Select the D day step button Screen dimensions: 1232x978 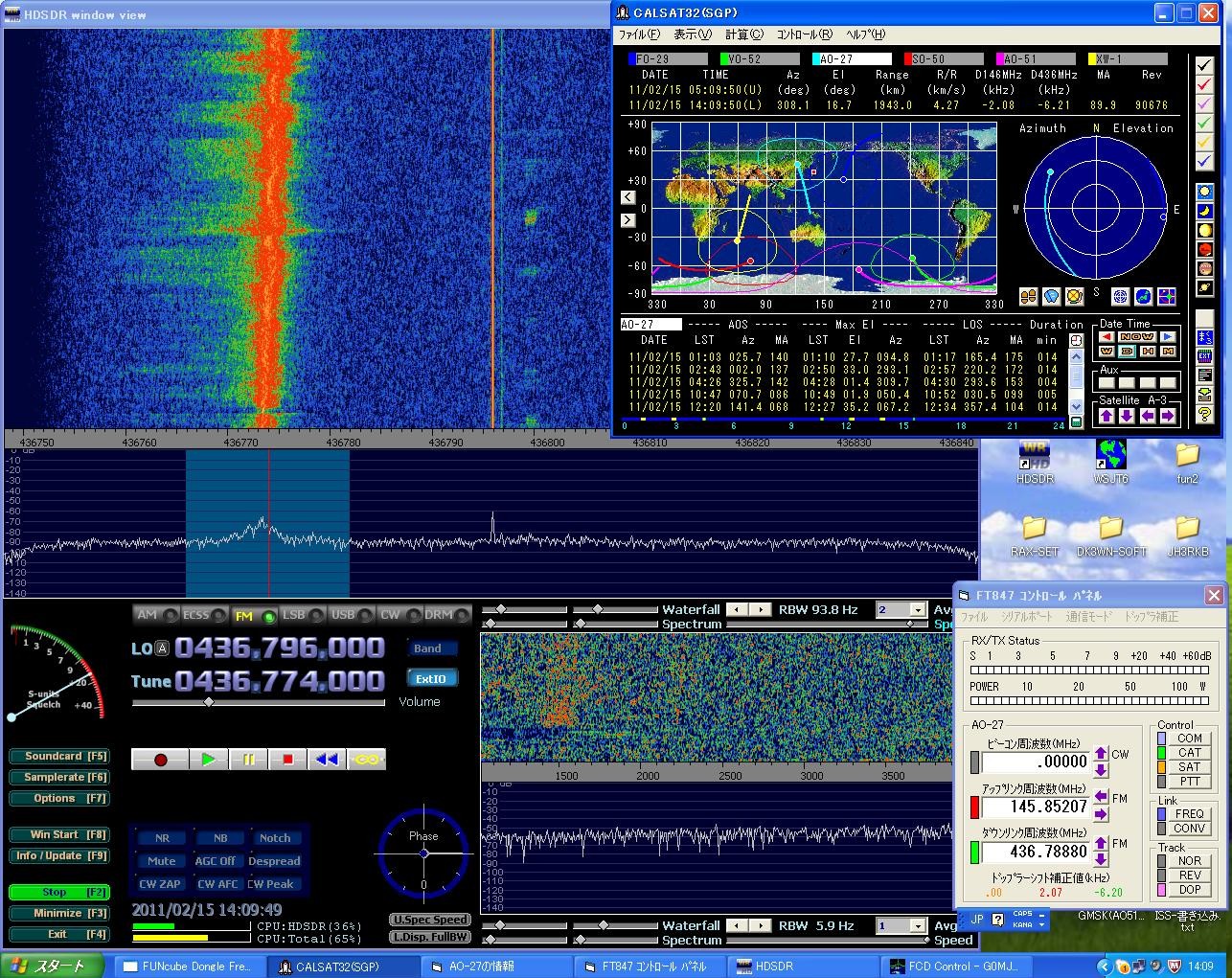[x=1127, y=352]
